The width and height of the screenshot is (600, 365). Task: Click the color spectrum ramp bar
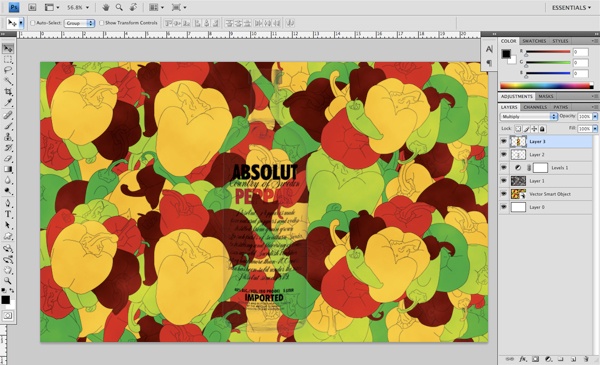(x=546, y=86)
